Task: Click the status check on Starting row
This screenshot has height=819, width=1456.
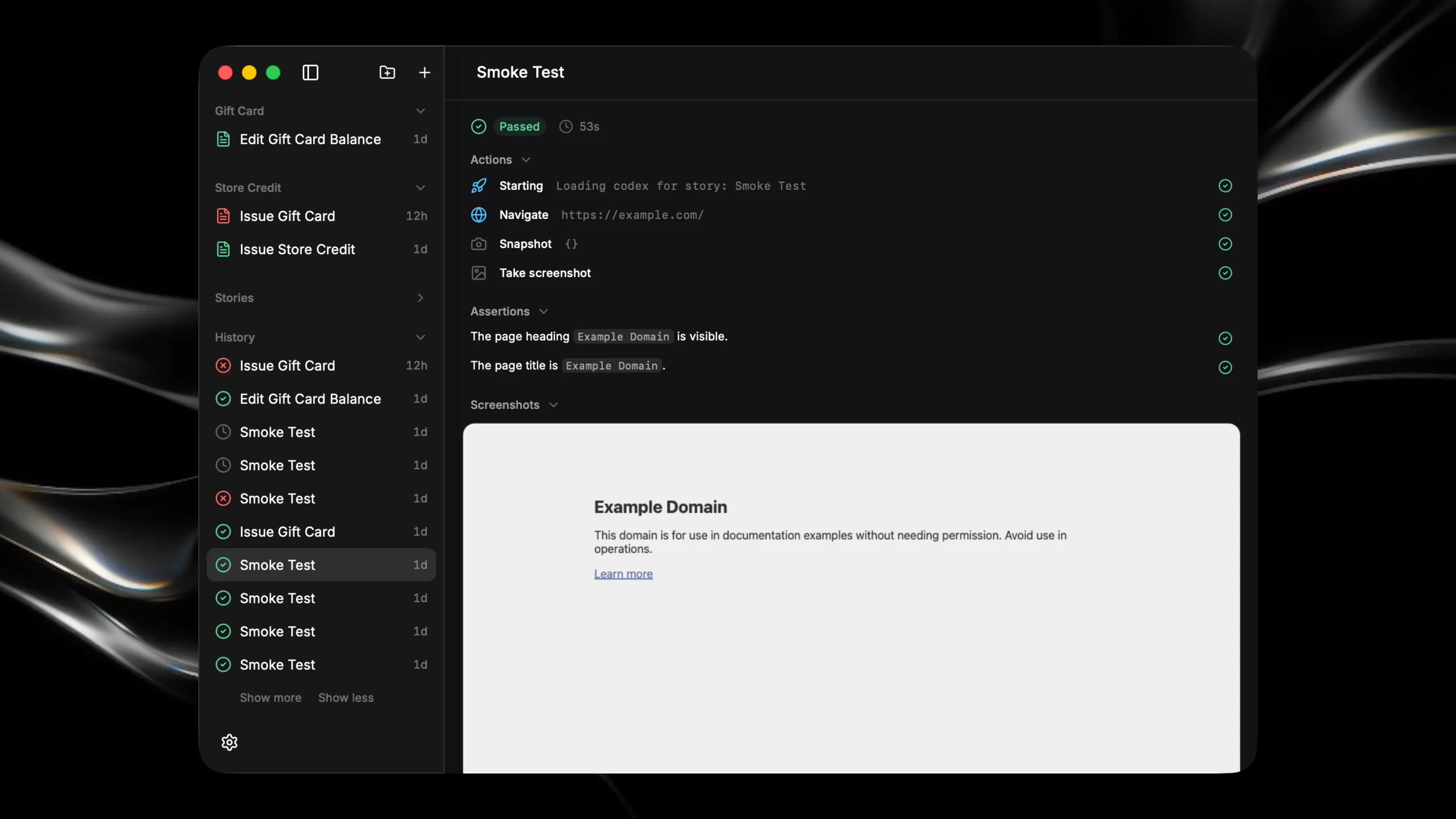Action: click(1225, 186)
